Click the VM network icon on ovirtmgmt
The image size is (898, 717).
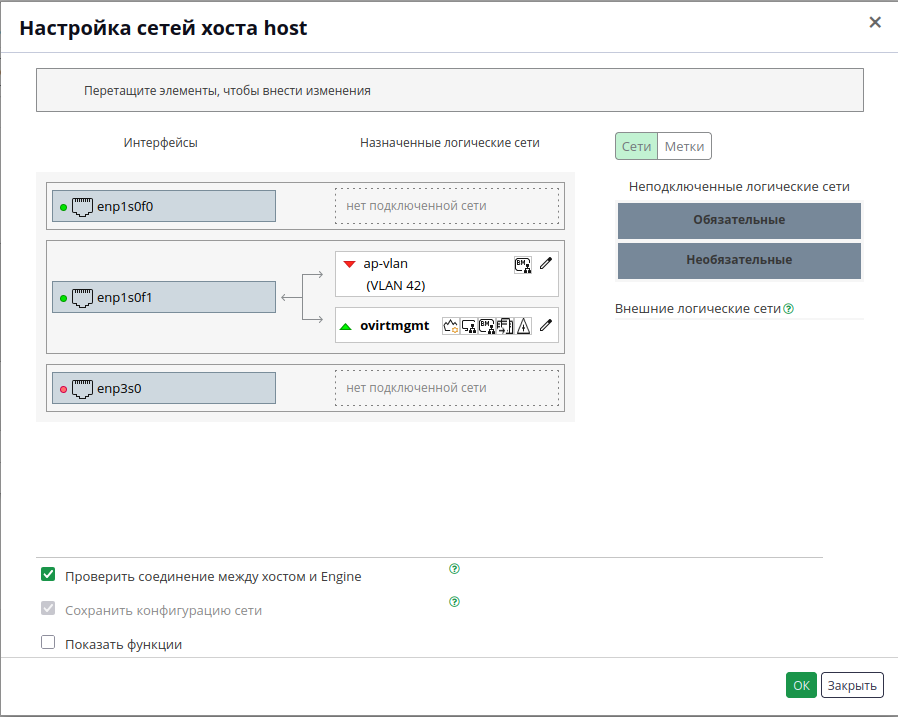pyautogui.click(x=487, y=326)
